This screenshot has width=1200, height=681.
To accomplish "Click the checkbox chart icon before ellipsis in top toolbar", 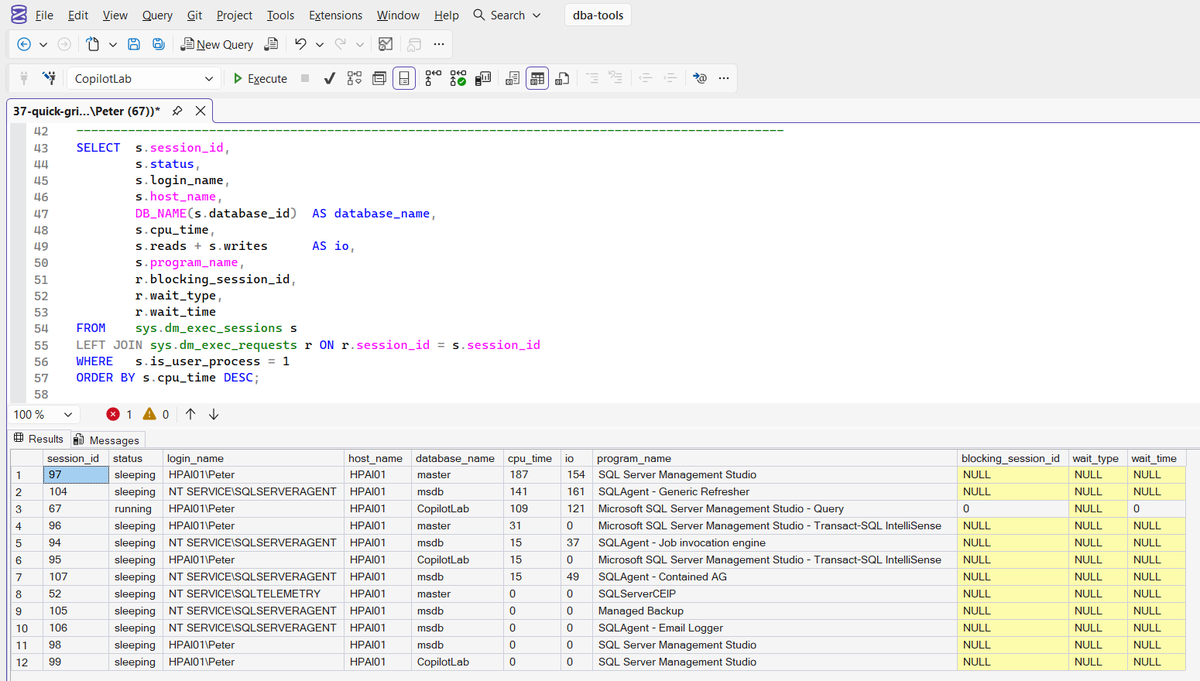I will click(386, 44).
